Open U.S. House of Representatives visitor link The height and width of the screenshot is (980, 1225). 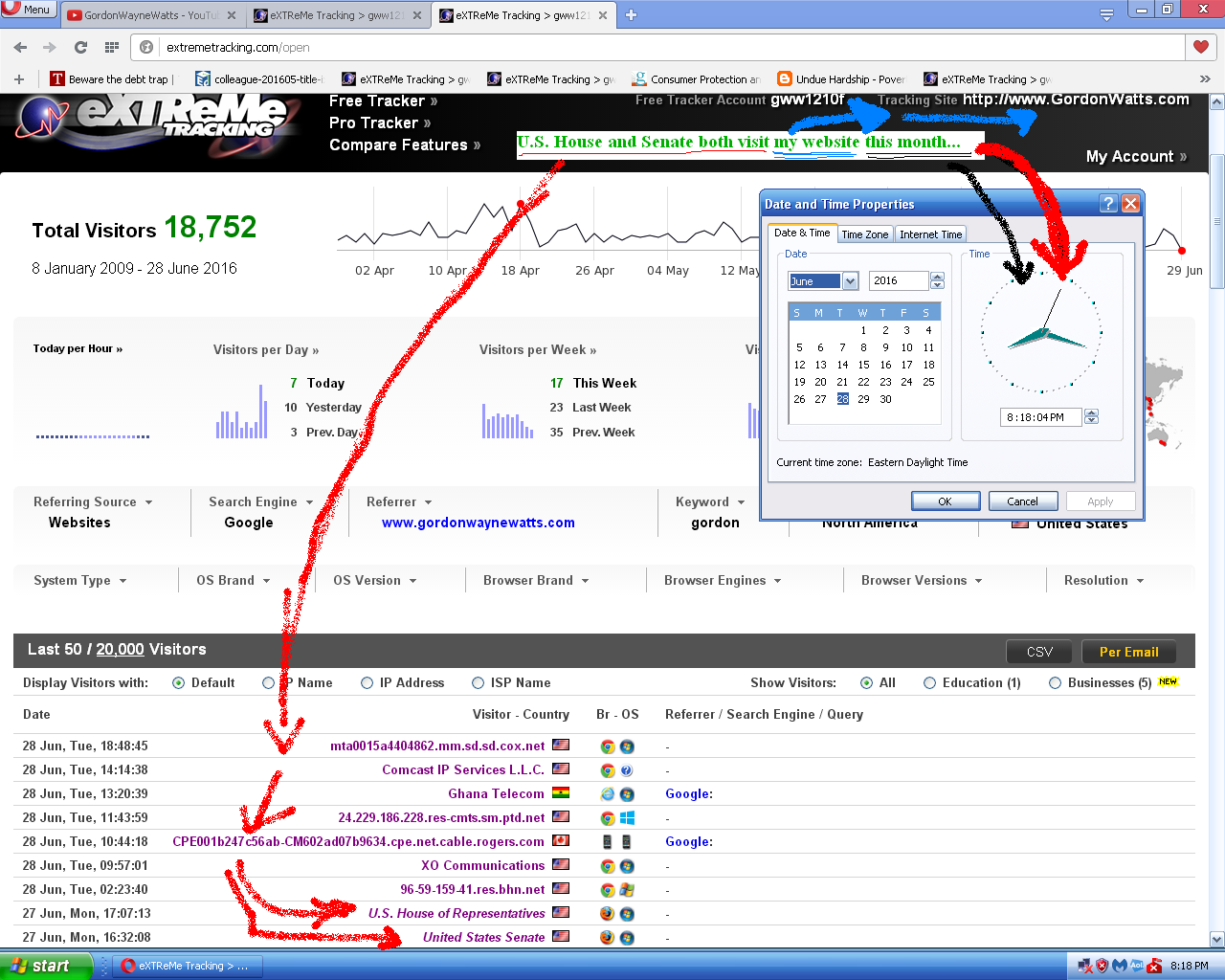point(457,914)
